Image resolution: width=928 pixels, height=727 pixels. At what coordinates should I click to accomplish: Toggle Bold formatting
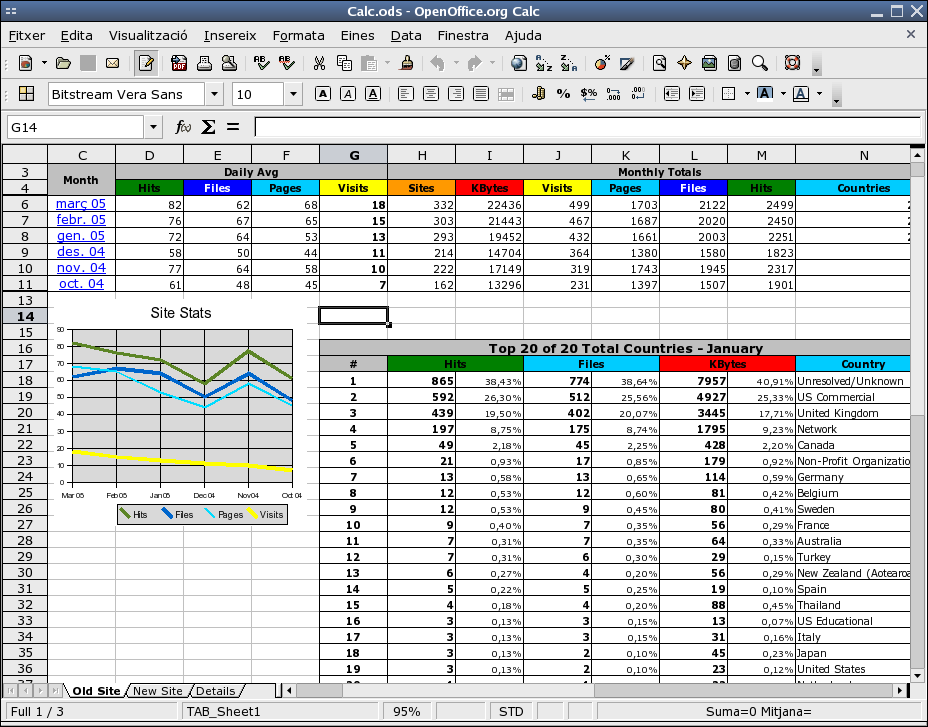coord(323,94)
